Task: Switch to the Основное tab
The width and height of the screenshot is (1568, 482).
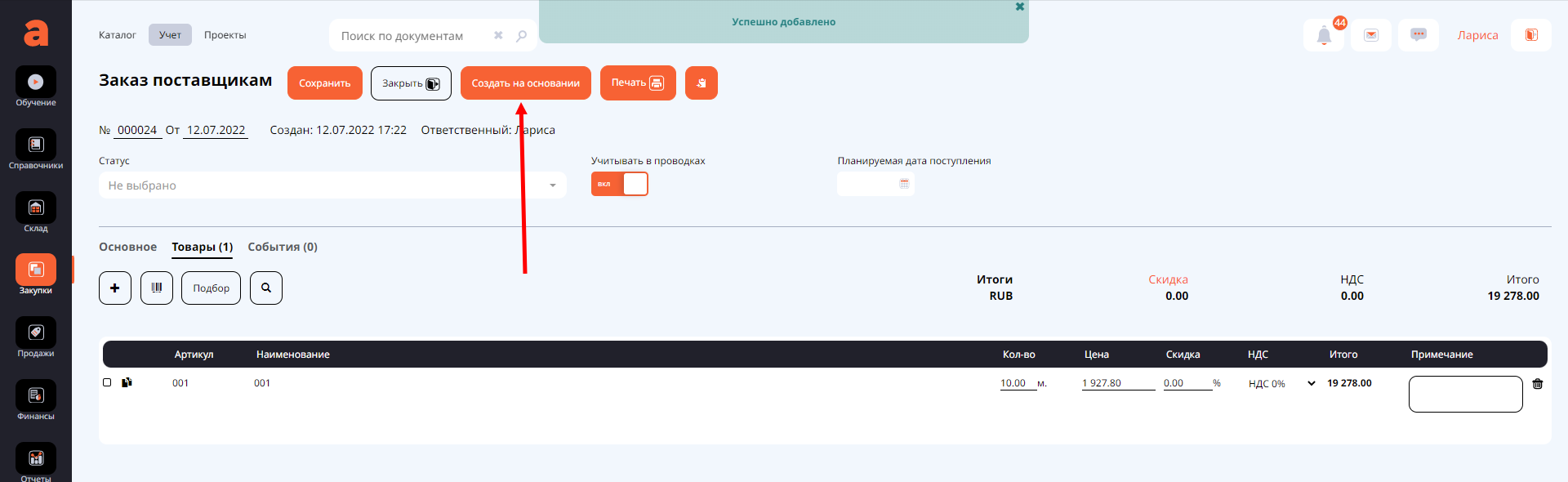Action: coord(127,247)
